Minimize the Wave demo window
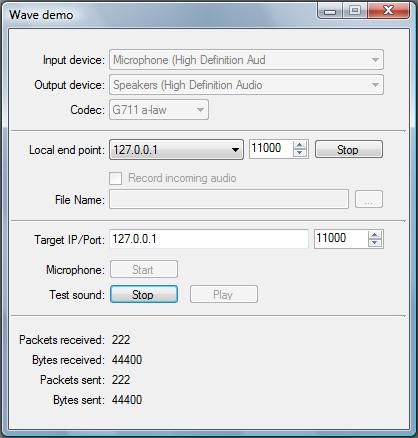Screen dimensions: 418x438 click(x=330, y=11)
